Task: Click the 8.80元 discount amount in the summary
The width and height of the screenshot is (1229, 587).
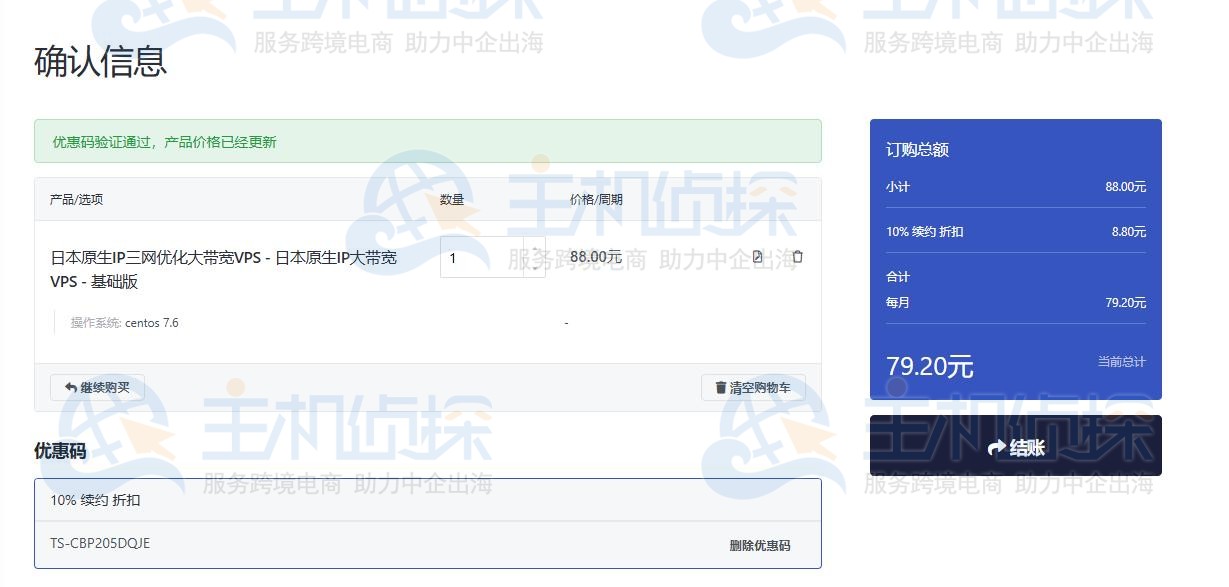Action: [1128, 231]
